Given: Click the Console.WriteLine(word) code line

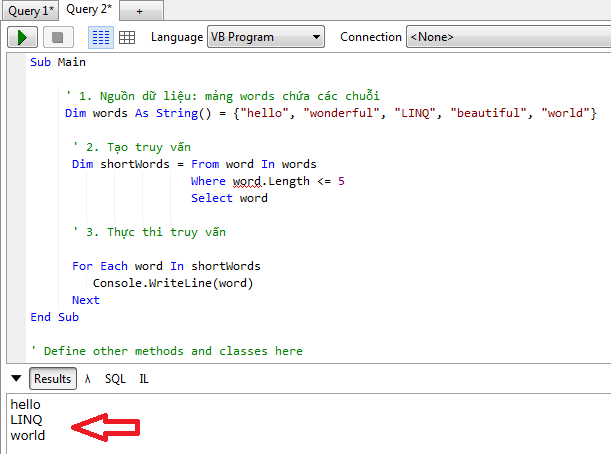Looking at the screenshot, I should coord(173,283).
